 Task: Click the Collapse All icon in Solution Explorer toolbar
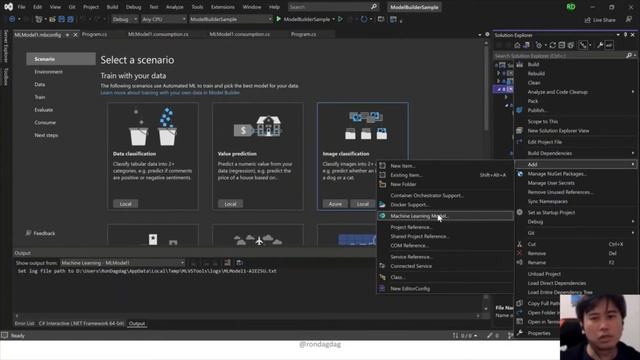point(562,45)
